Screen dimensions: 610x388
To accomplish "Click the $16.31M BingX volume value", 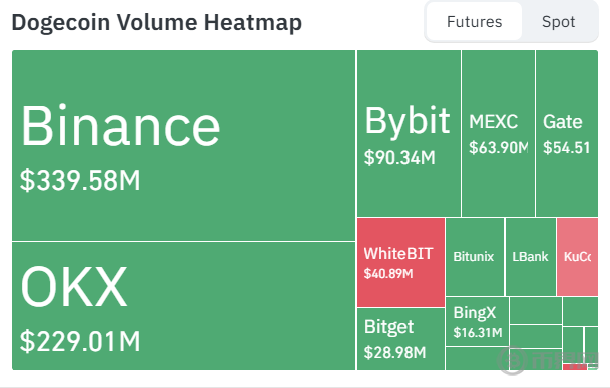I will tap(478, 333).
